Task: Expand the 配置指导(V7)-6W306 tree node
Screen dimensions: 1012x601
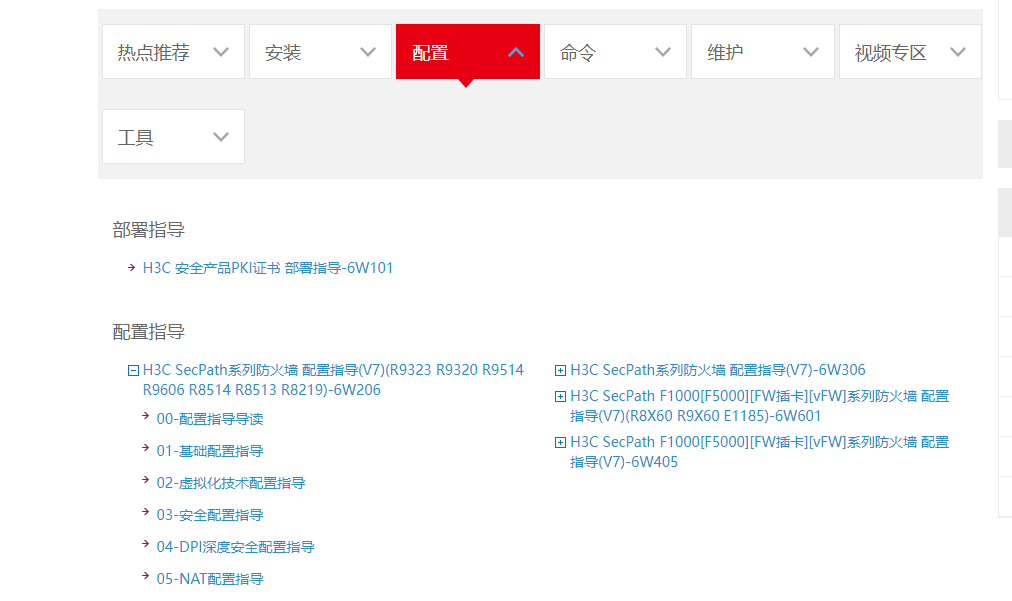Action: [560, 371]
